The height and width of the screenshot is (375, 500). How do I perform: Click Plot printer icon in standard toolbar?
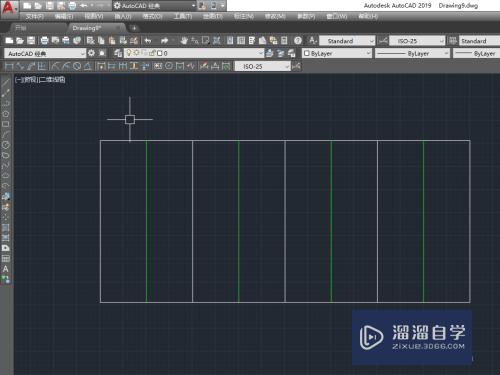pos(44,41)
